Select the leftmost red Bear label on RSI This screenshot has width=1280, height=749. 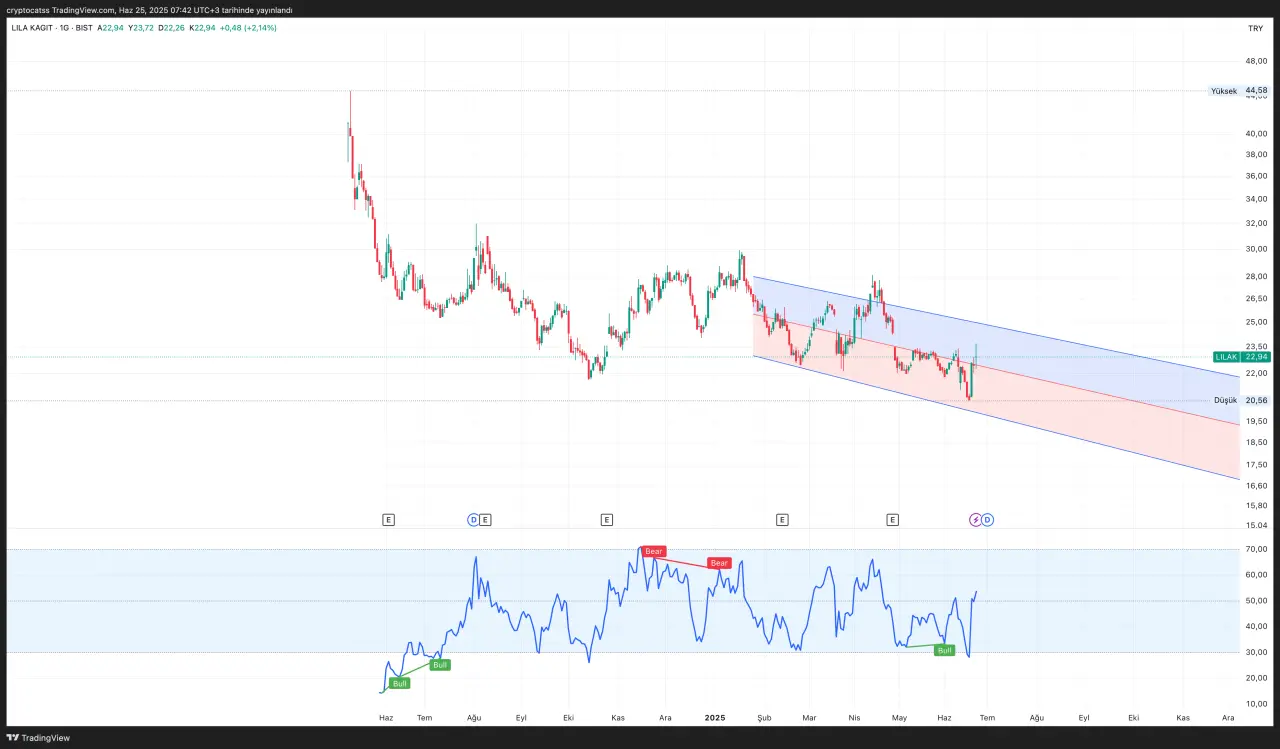coord(654,551)
